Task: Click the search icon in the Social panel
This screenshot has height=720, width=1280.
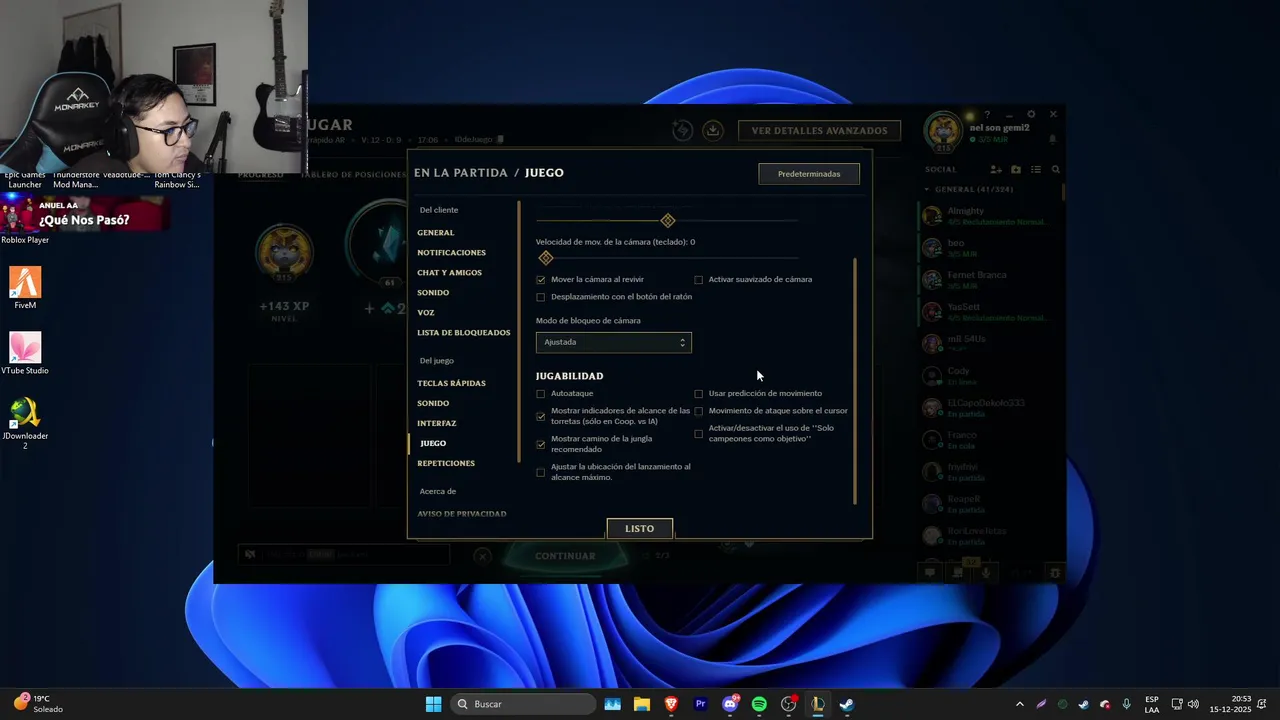Action: coord(1055,170)
